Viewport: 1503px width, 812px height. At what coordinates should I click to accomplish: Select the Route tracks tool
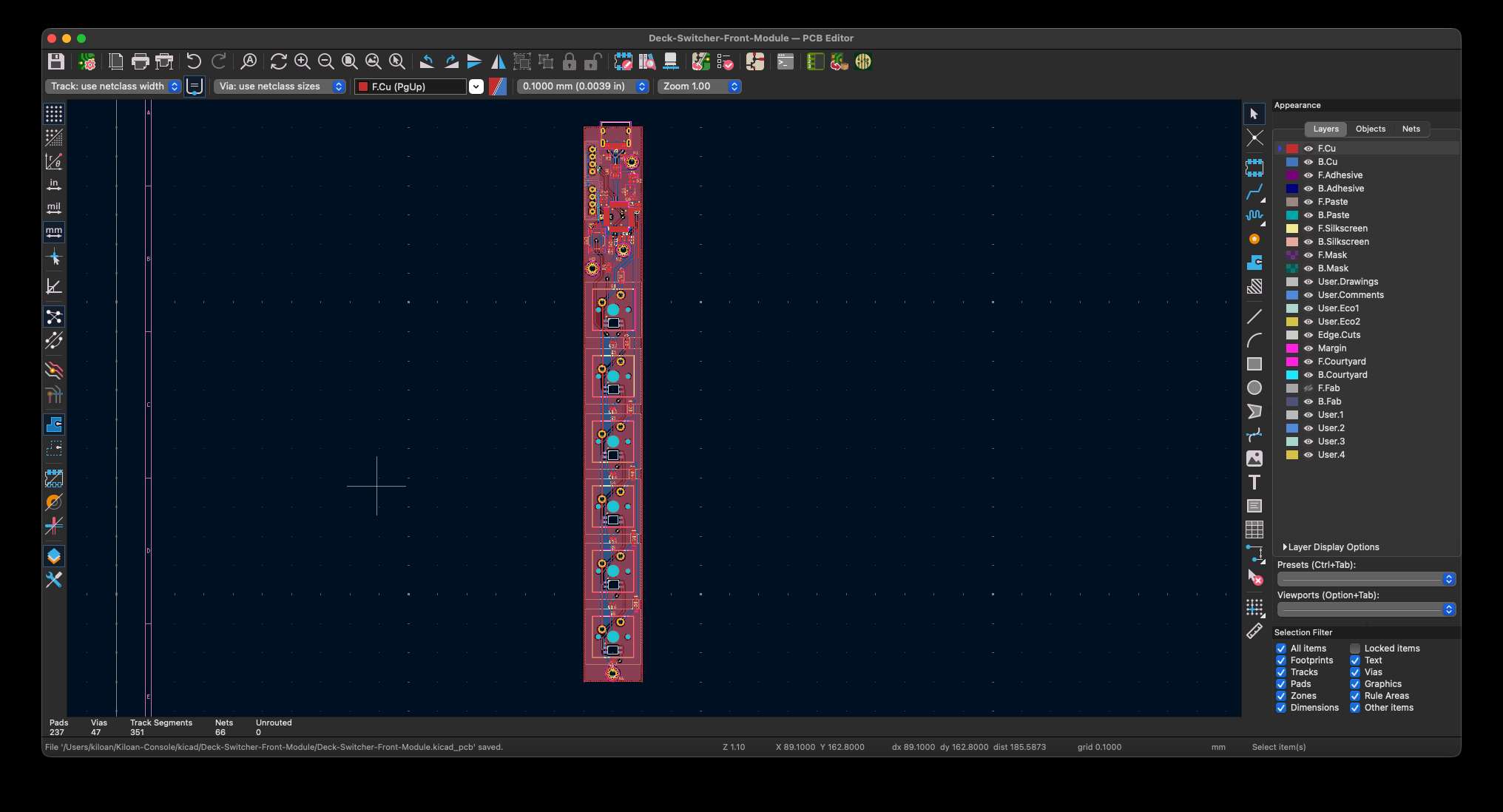pyautogui.click(x=1254, y=192)
